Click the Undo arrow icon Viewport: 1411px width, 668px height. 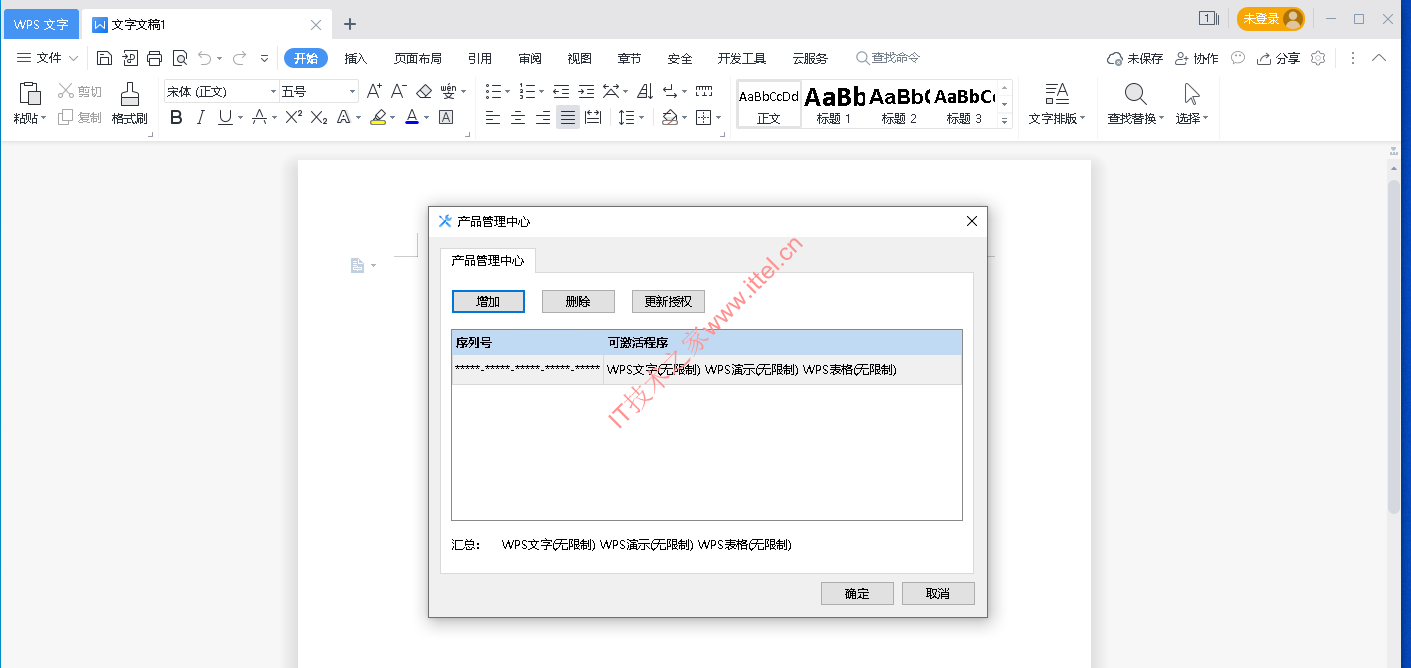(x=204, y=58)
